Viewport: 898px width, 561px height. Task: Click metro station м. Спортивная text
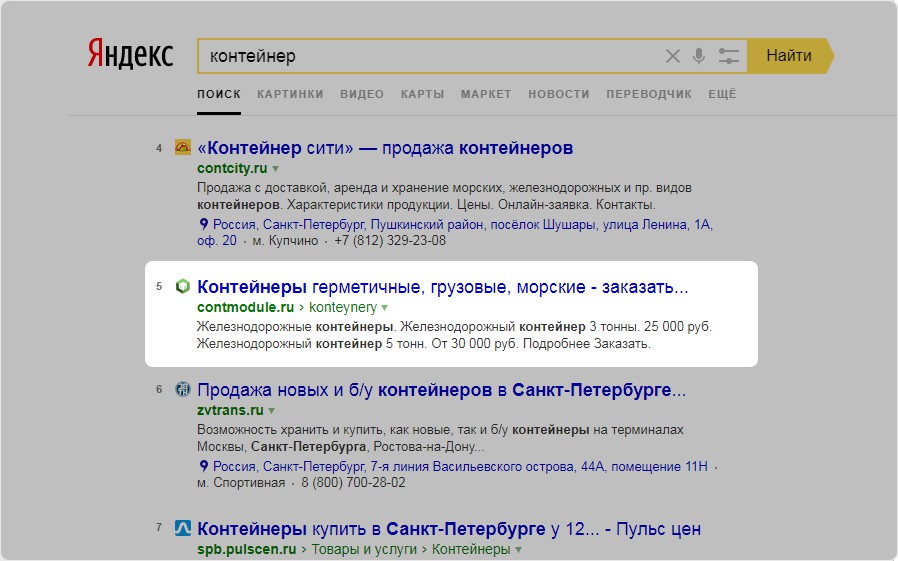click(x=241, y=483)
